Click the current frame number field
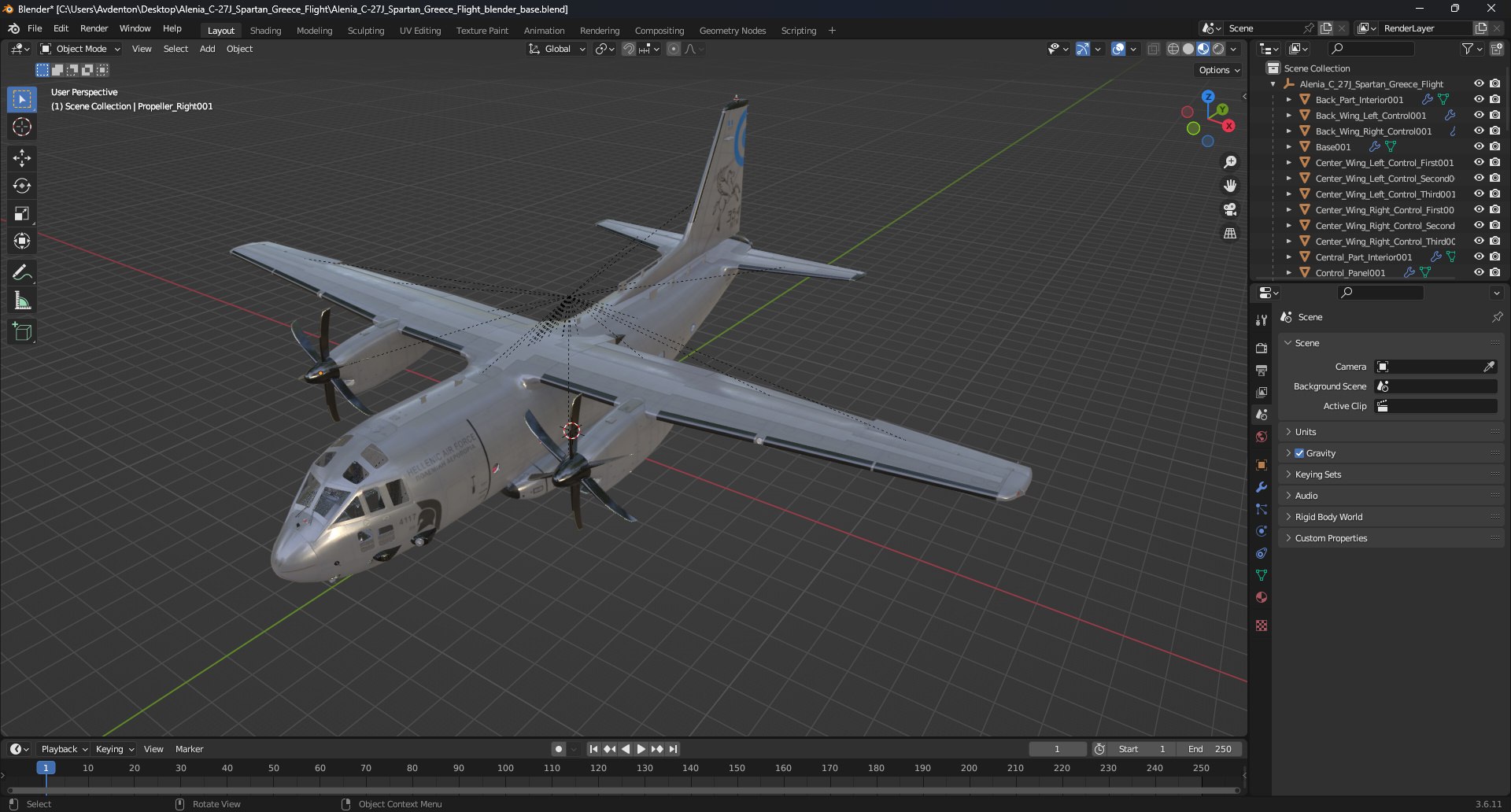The image size is (1511, 812). (1057, 749)
